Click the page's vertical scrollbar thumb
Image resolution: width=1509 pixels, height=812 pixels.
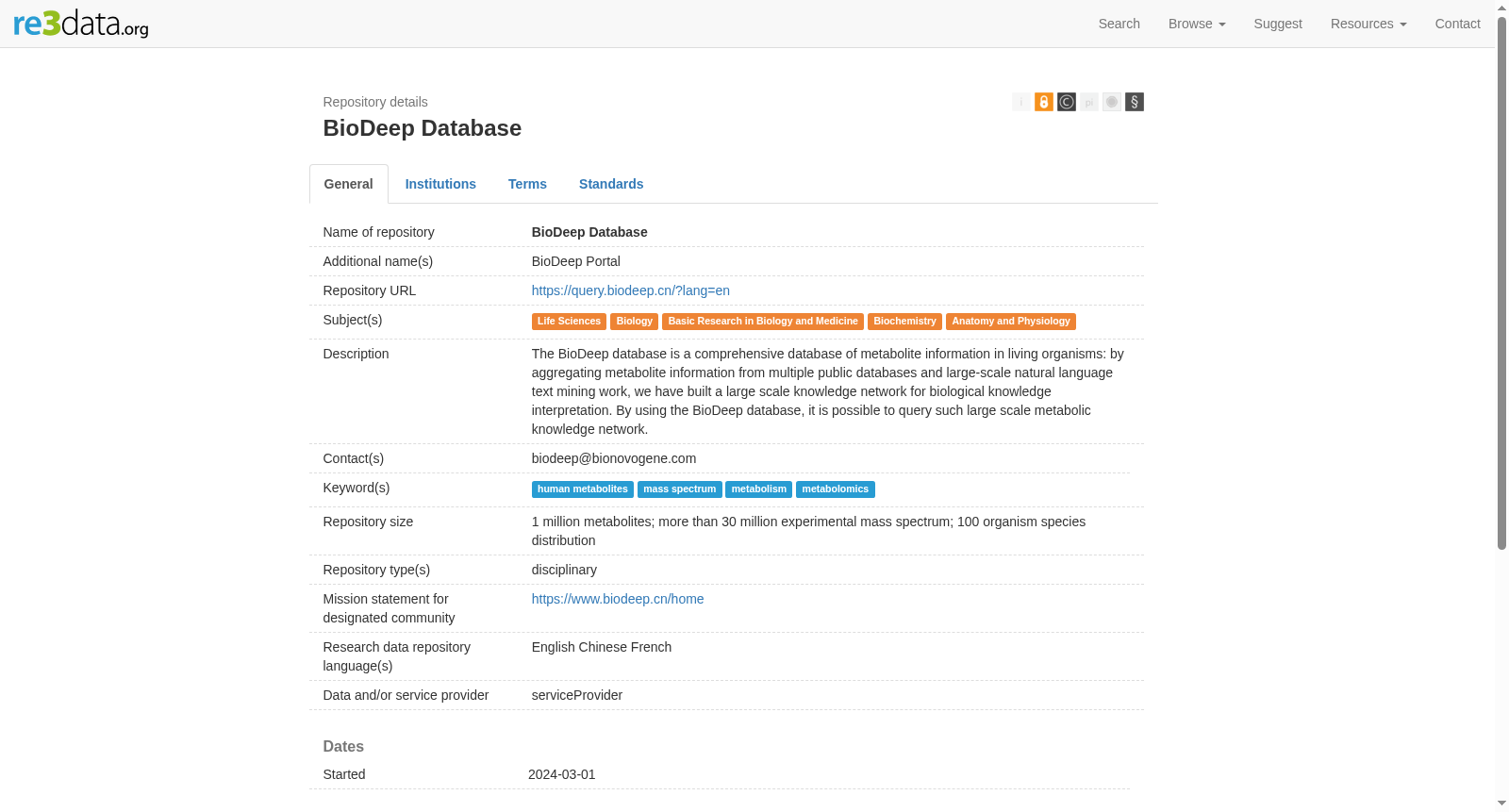tap(1501, 283)
